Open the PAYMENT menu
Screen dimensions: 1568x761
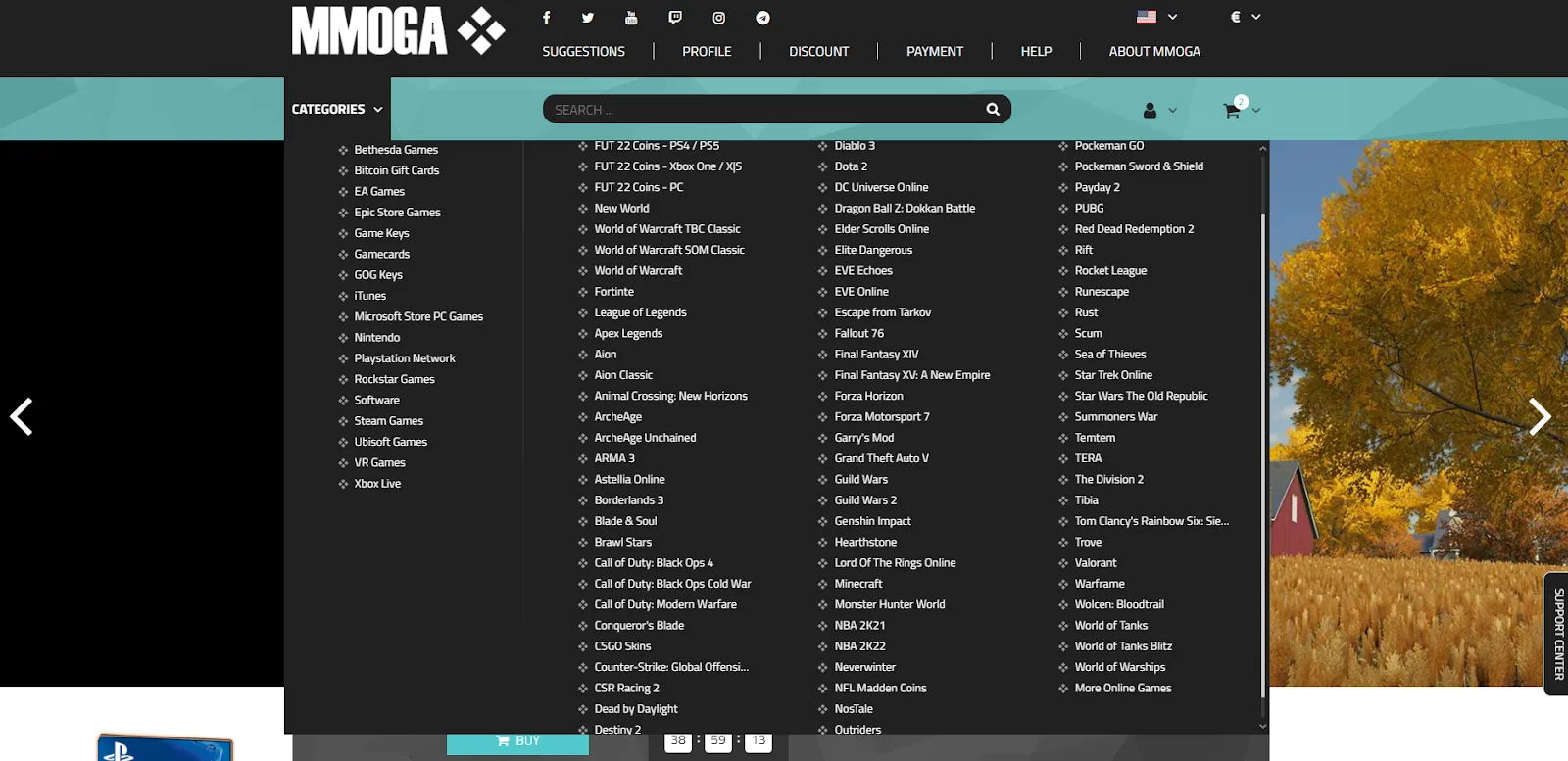934,51
